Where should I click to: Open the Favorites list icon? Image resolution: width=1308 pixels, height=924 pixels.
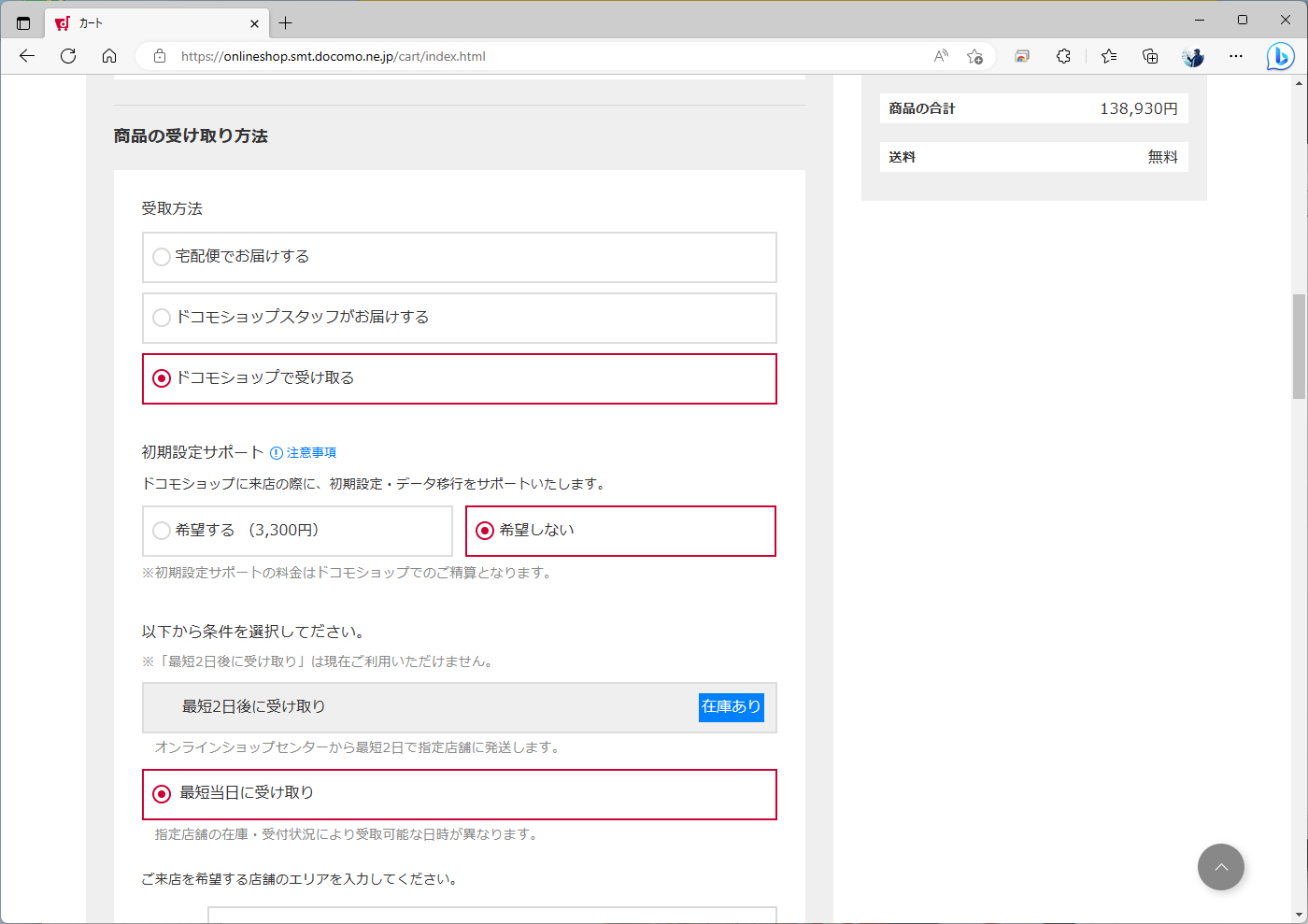[1109, 56]
